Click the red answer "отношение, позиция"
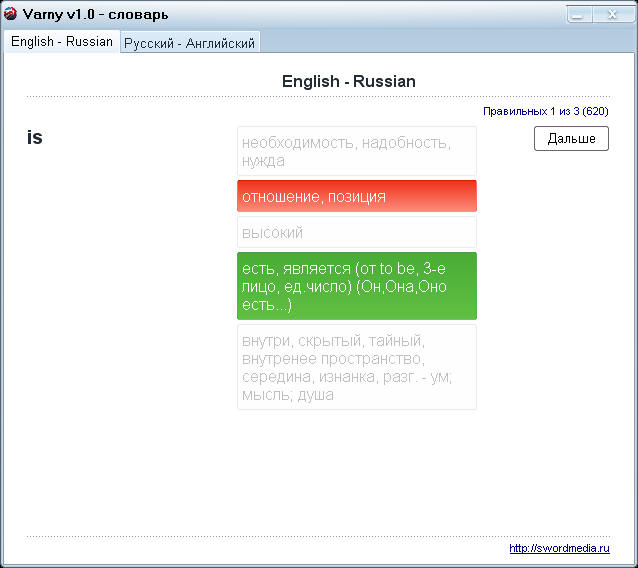The width and height of the screenshot is (638, 568). pos(356,196)
